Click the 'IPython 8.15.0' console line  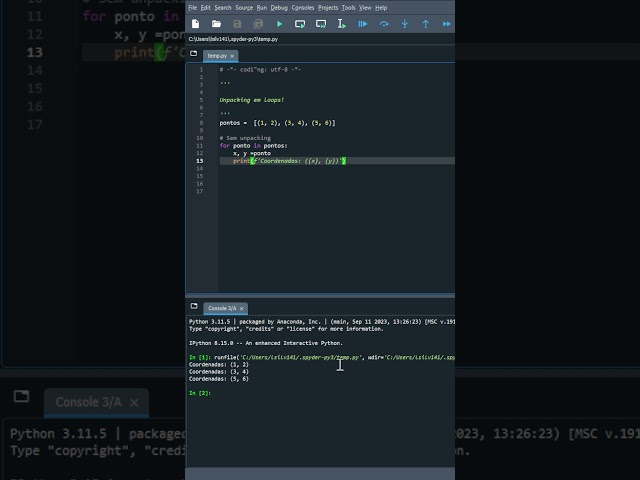pyautogui.click(x=266, y=343)
